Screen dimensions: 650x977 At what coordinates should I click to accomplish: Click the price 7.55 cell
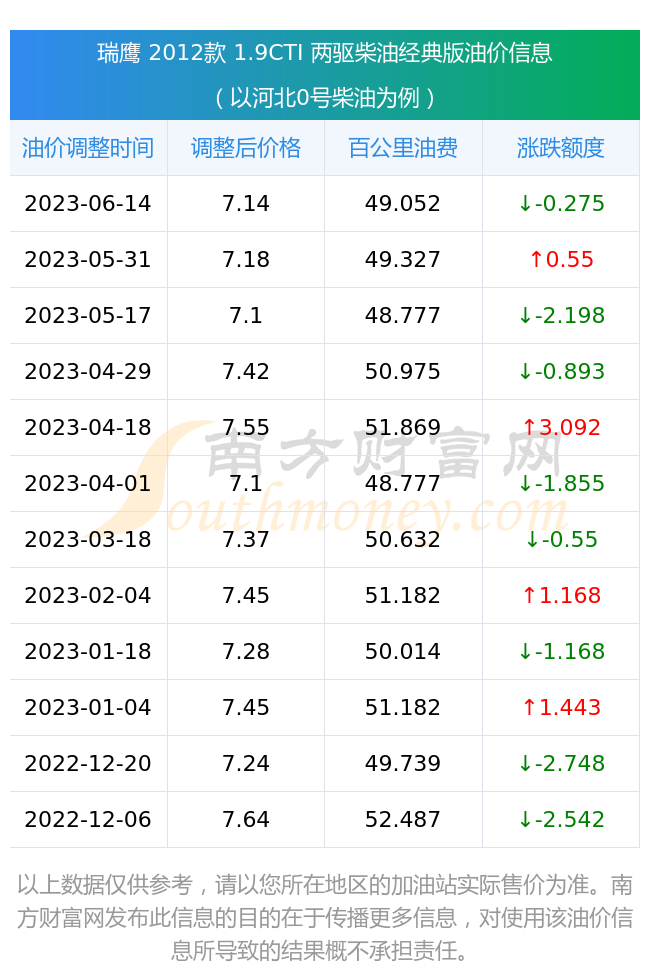246,428
